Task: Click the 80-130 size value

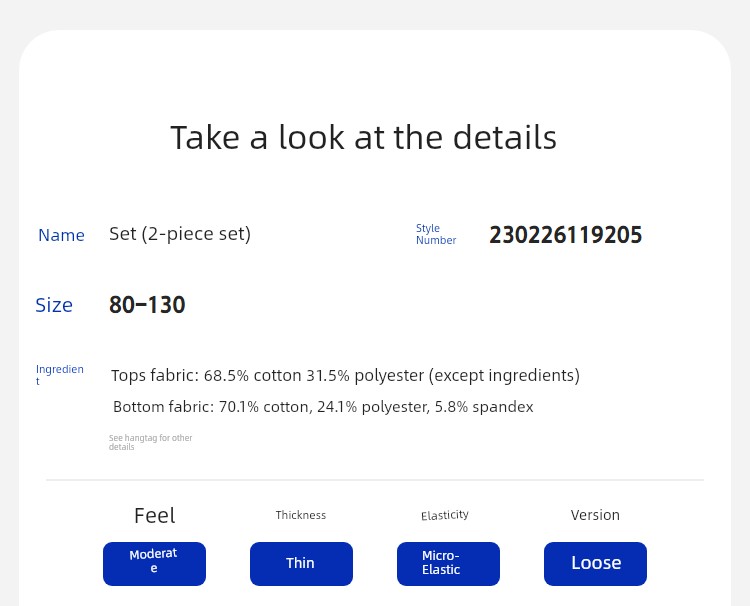Action: click(x=147, y=305)
